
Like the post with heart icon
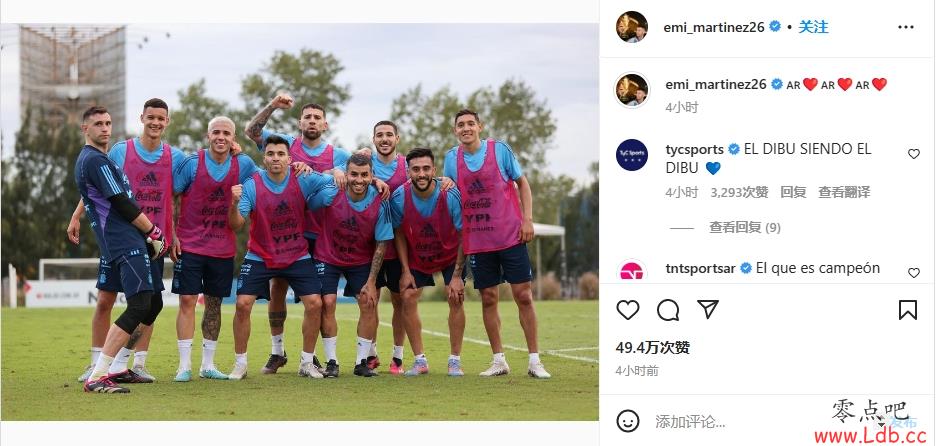[627, 310]
